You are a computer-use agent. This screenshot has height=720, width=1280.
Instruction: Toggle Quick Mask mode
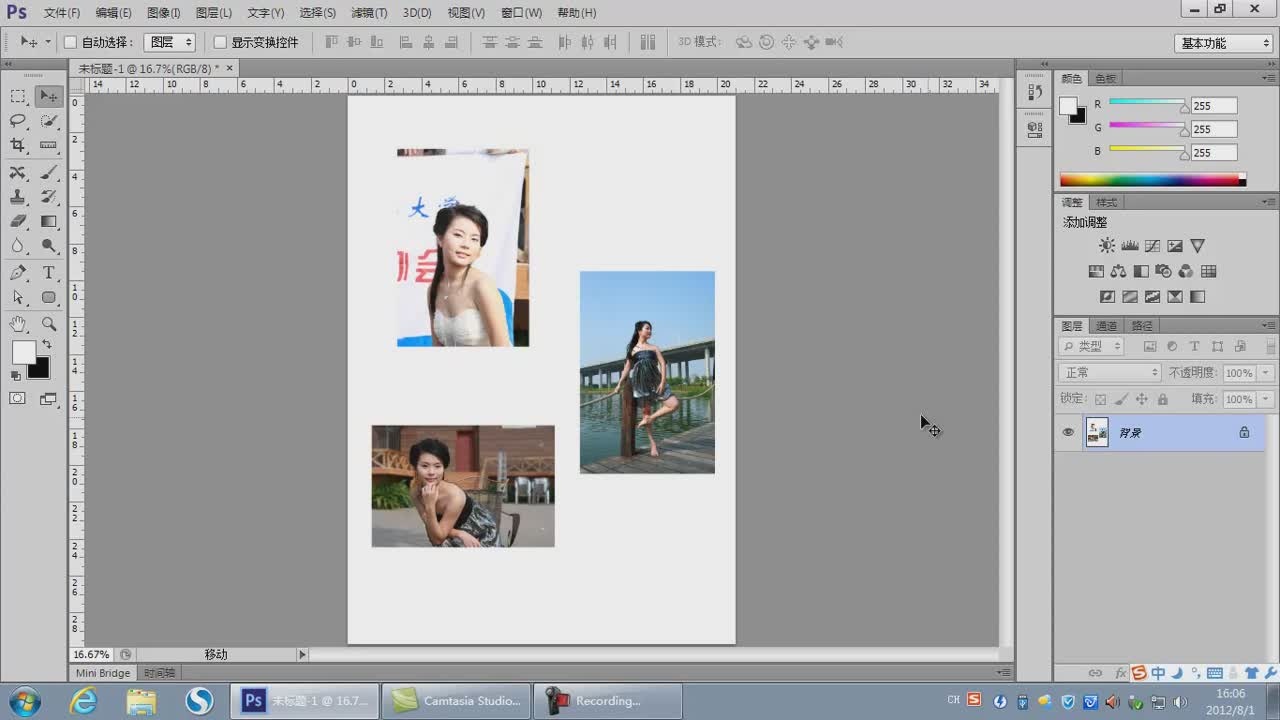(x=18, y=398)
